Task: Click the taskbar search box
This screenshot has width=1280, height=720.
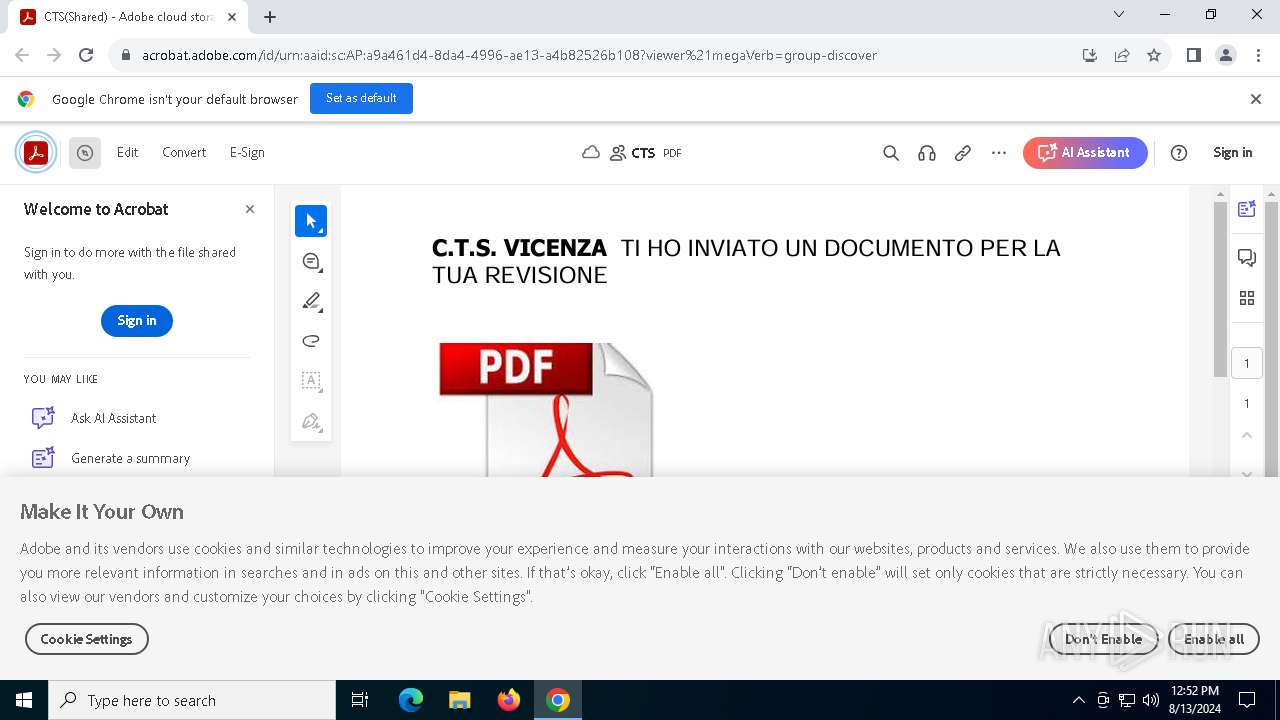Action: (x=192, y=700)
